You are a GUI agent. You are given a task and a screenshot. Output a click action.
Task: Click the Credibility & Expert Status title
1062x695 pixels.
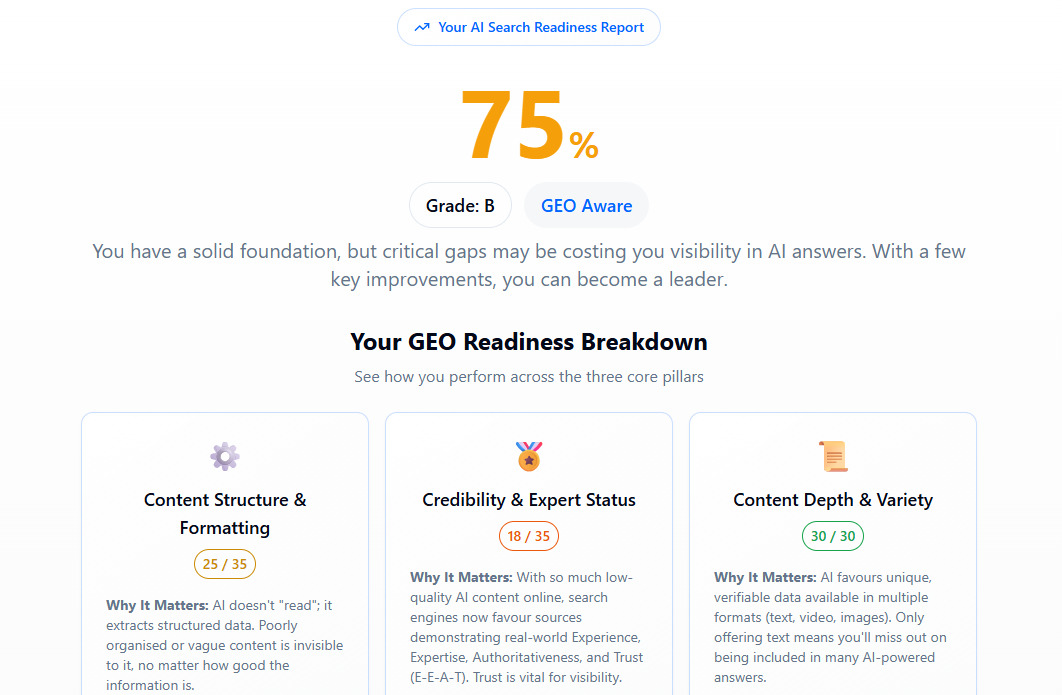click(528, 498)
